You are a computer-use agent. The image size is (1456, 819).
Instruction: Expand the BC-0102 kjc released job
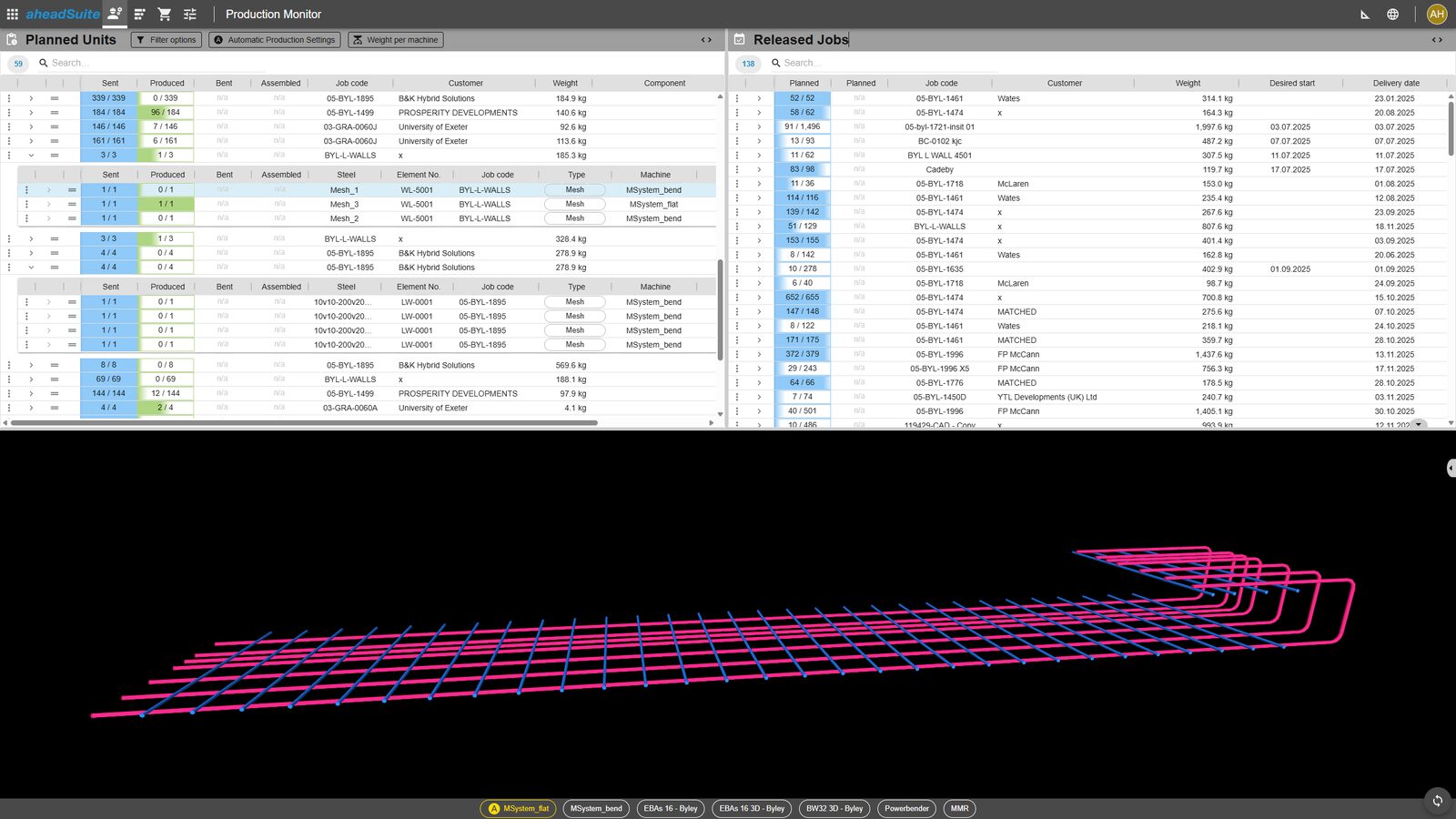[x=759, y=141]
